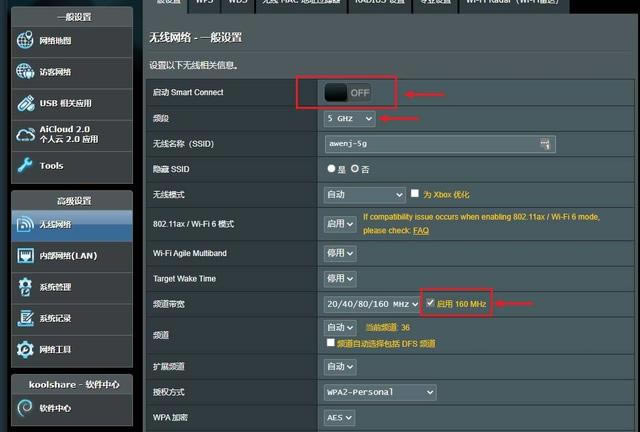Select 无线网络 in the sidebar menu
Viewport: 640px width, 432px height.
click(70, 226)
